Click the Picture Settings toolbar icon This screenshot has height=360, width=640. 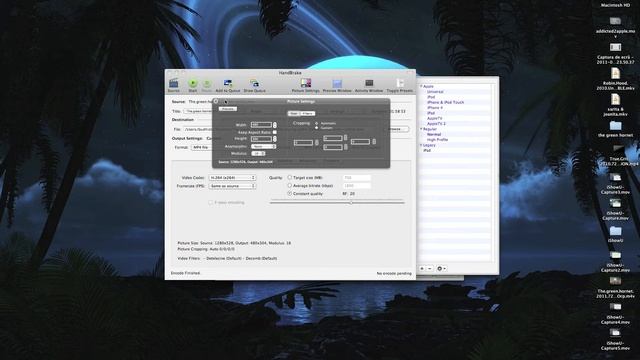(x=306, y=83)
